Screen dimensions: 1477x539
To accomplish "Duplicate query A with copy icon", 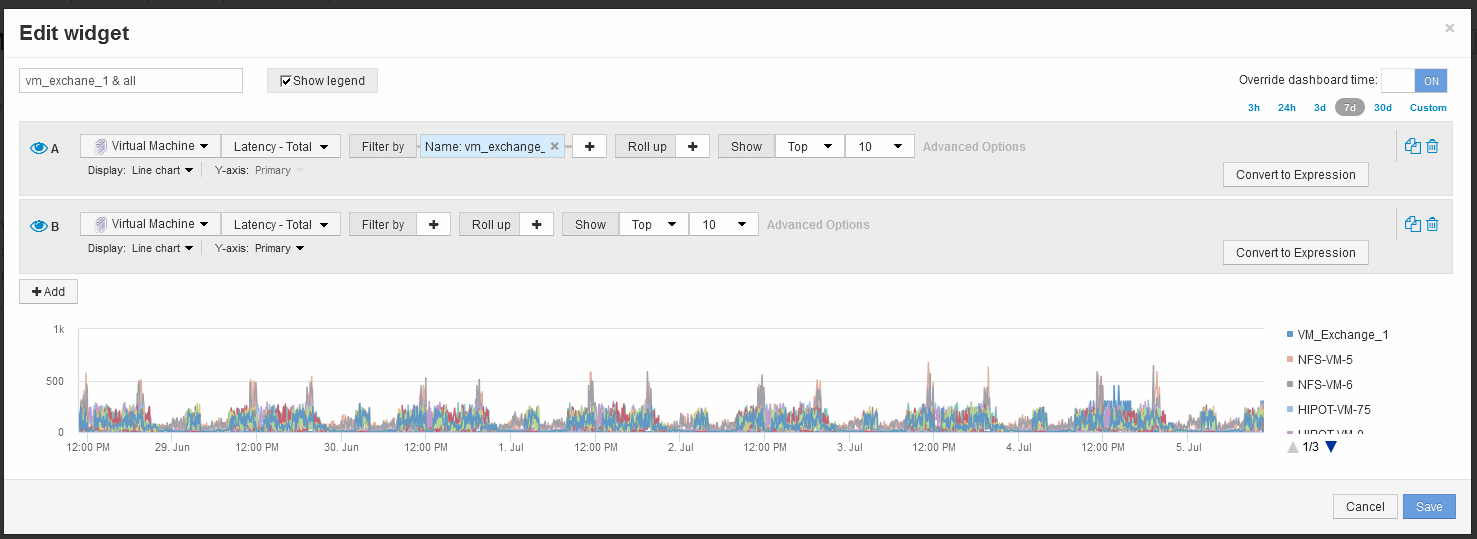I will [x=1413, y=146].
